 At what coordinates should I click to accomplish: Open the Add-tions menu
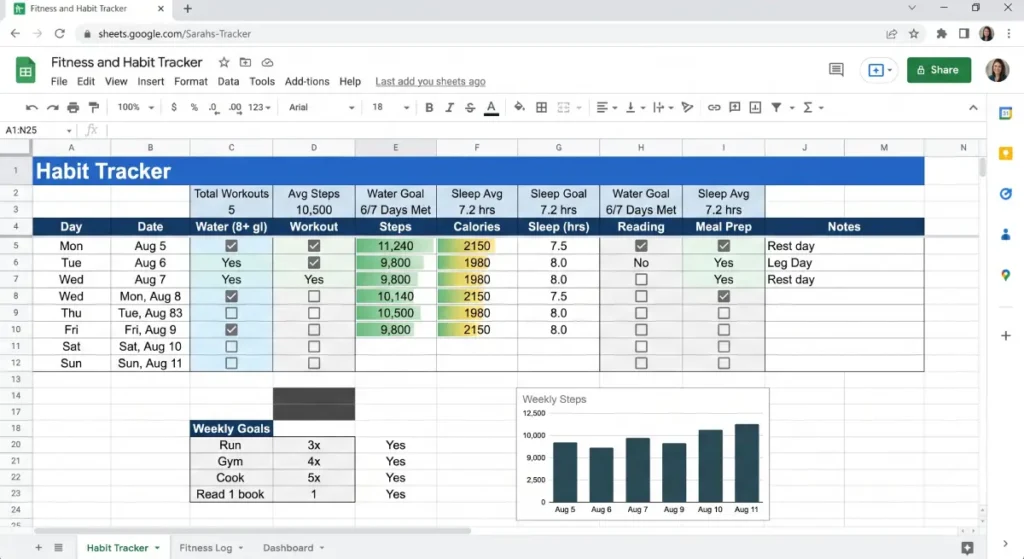tap(307, 82)
